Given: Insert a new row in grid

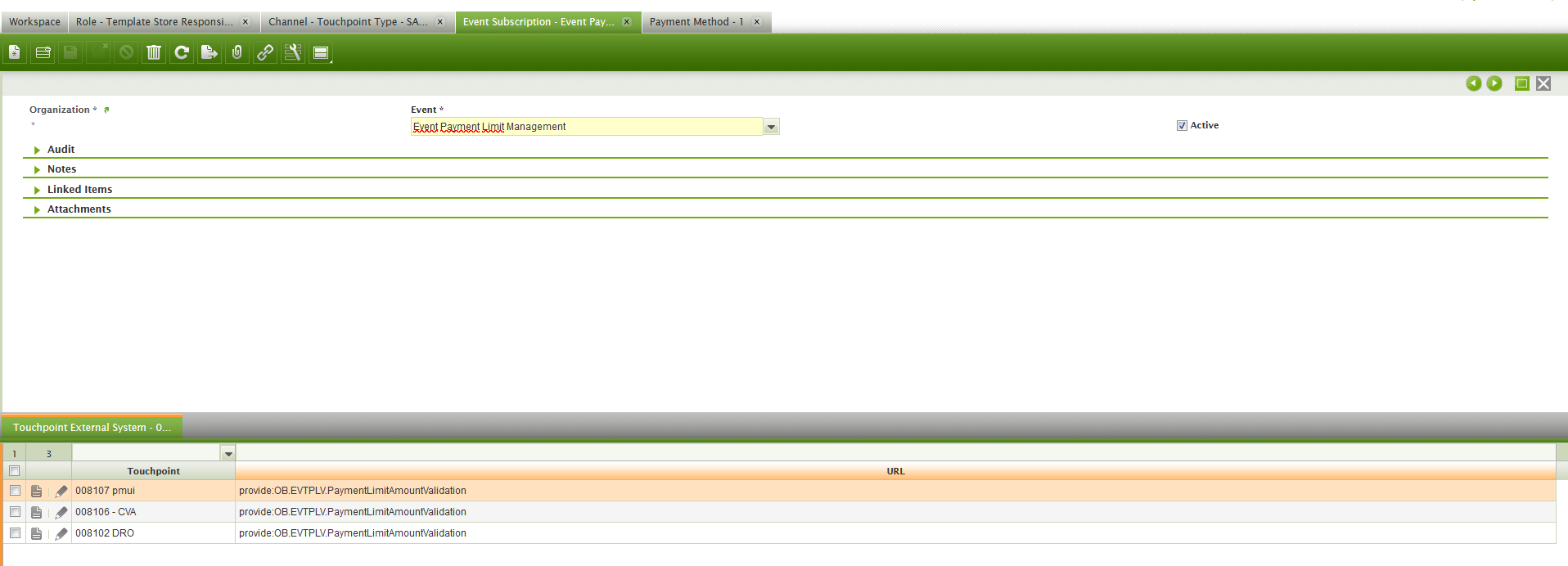Looking at the screenshot, I should click(x=43, y=52).
